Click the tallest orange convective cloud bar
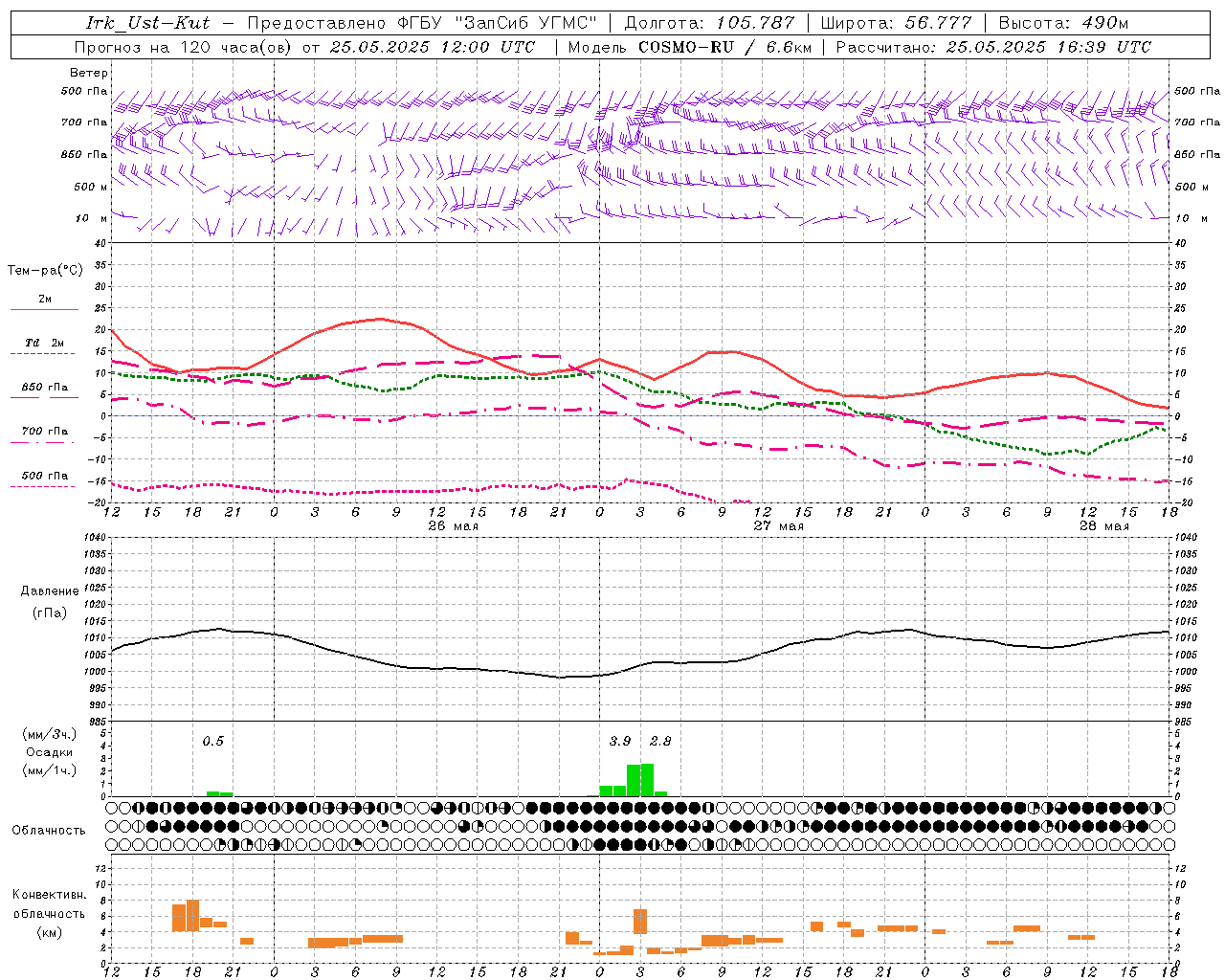The image size is (1225, 980). (x=192, y=915)
